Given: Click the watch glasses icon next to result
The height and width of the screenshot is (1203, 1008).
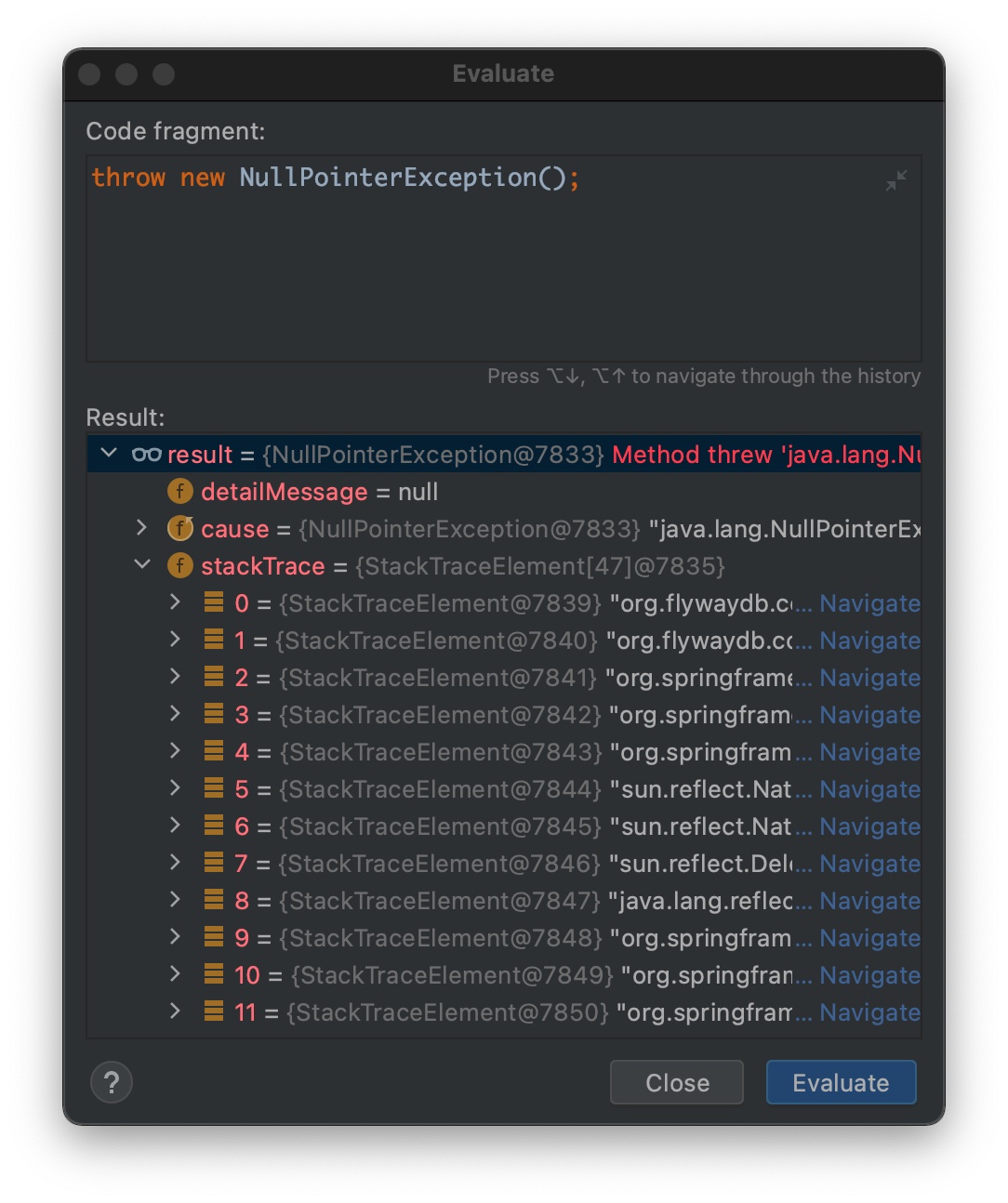Looking at the screenshot, I should coord(147,454).
